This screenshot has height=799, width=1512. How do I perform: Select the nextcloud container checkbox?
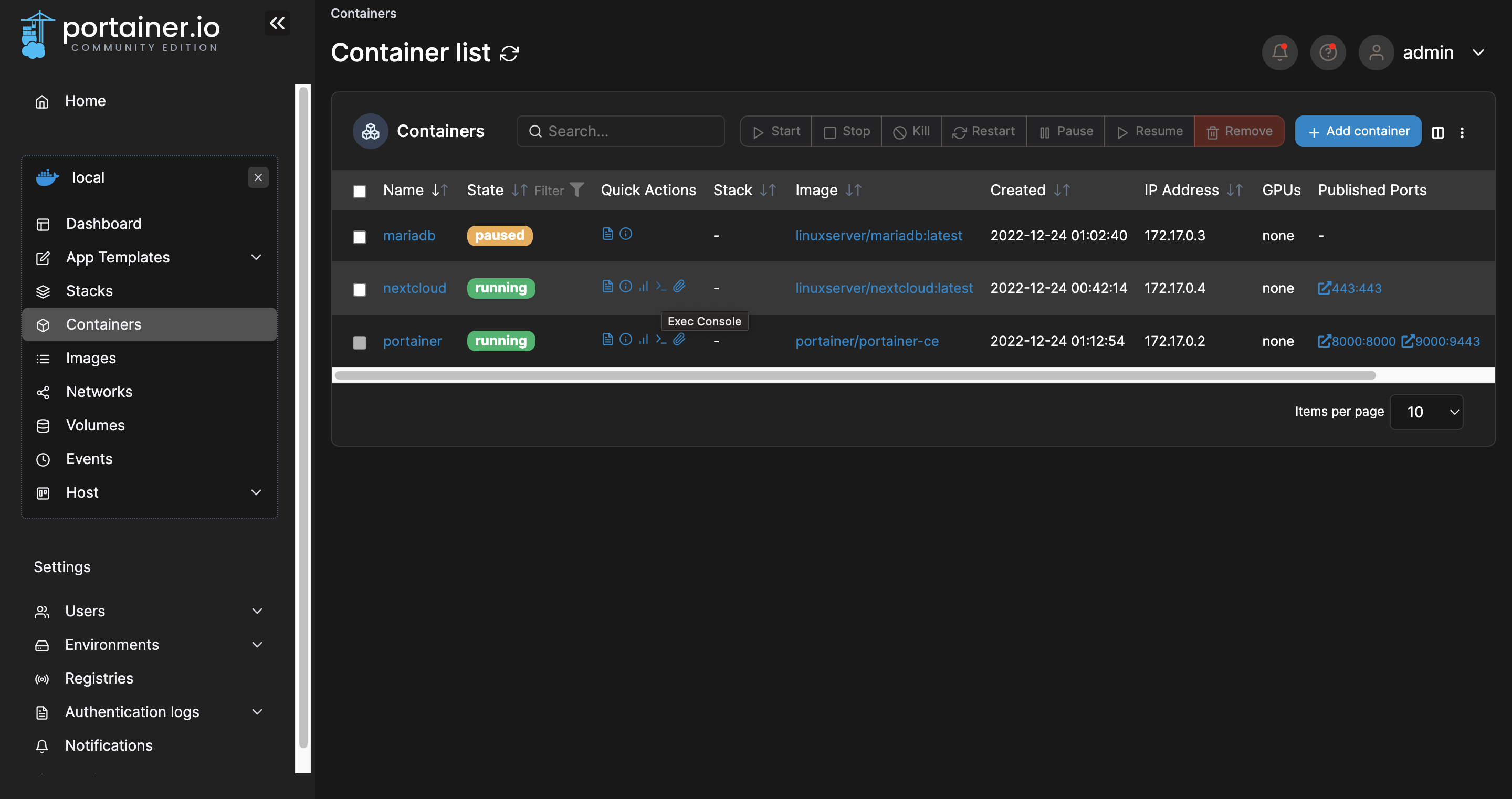(359, 289)
